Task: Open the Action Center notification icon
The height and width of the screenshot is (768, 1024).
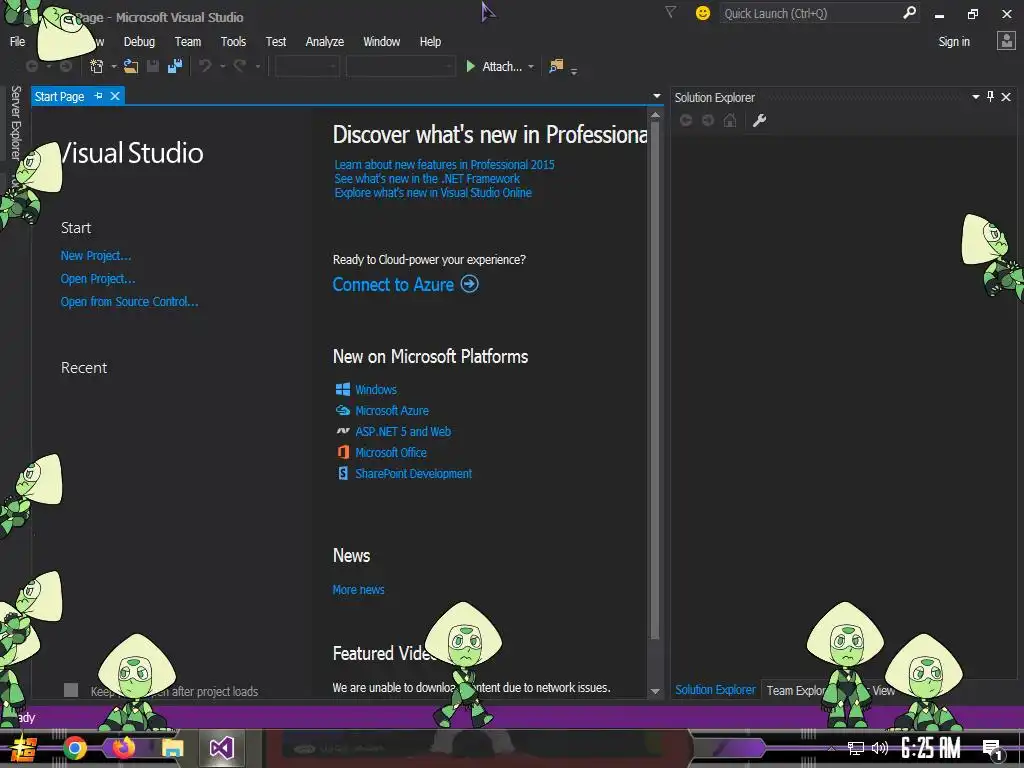Action: [993, 749]
